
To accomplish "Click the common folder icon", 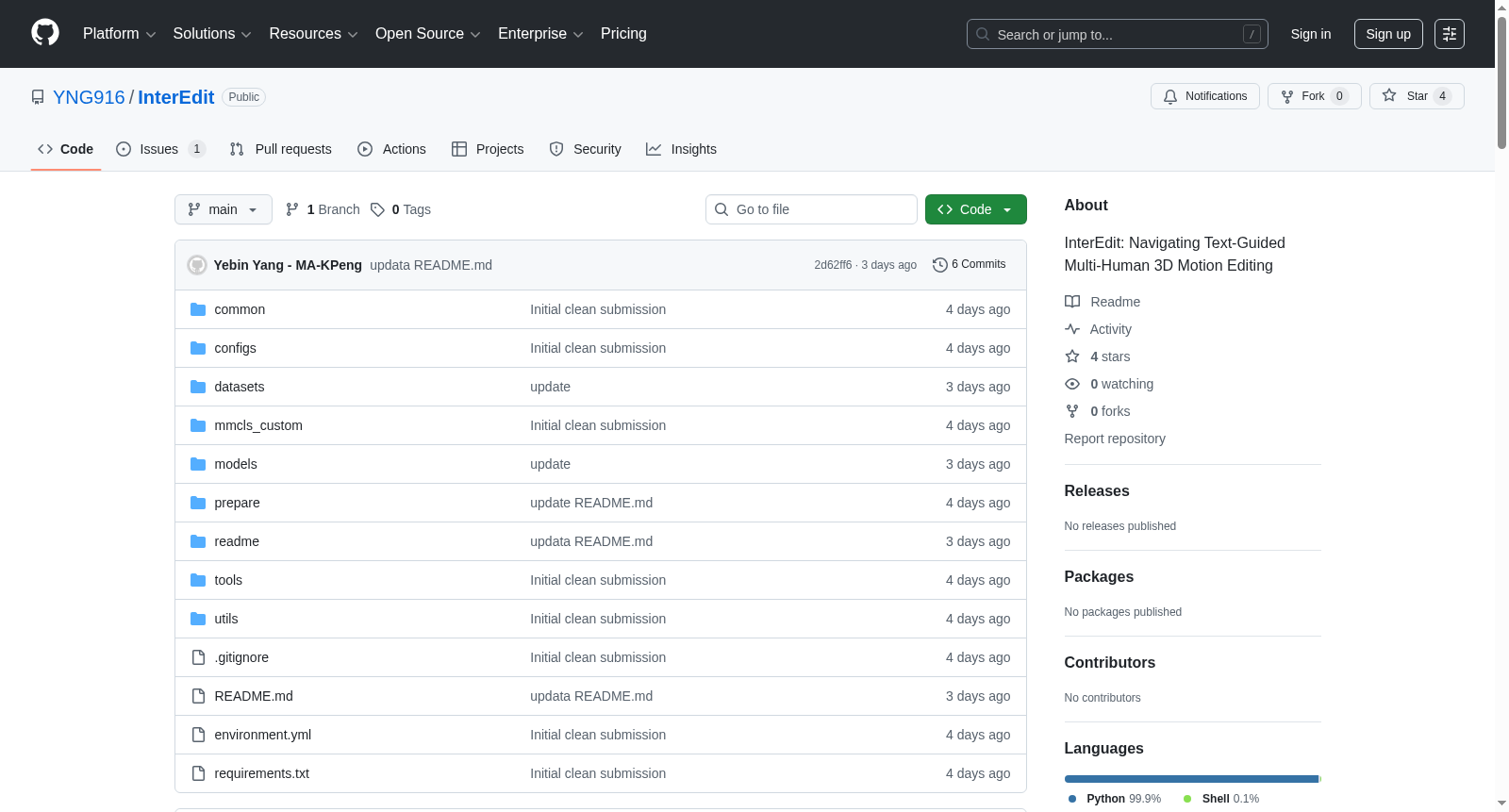I will 198,309.
